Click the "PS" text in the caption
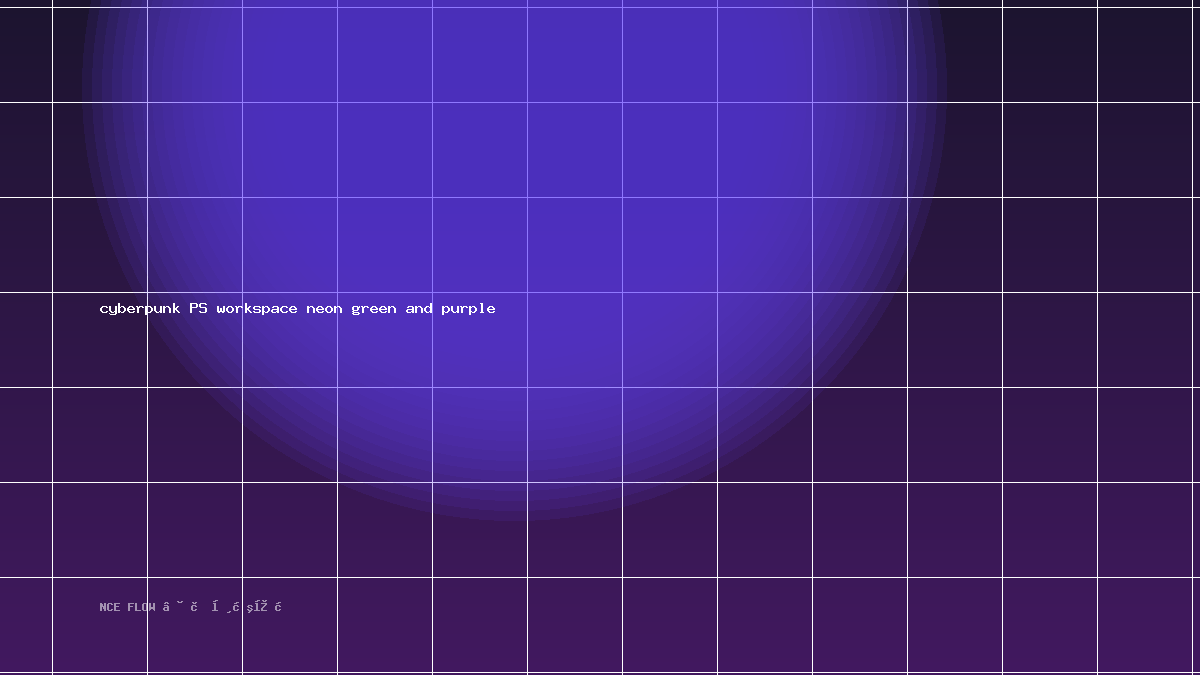1200x675 pixels. [198, 308]
